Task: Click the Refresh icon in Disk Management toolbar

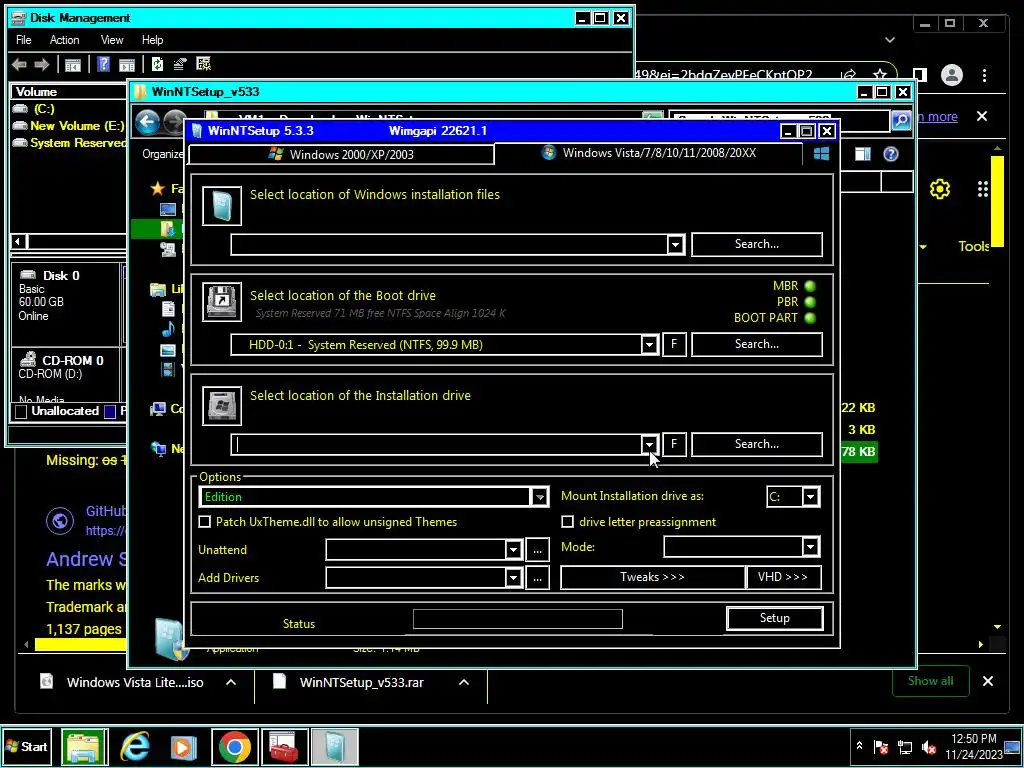Action: pyautogui.click(x=157, y=64)
